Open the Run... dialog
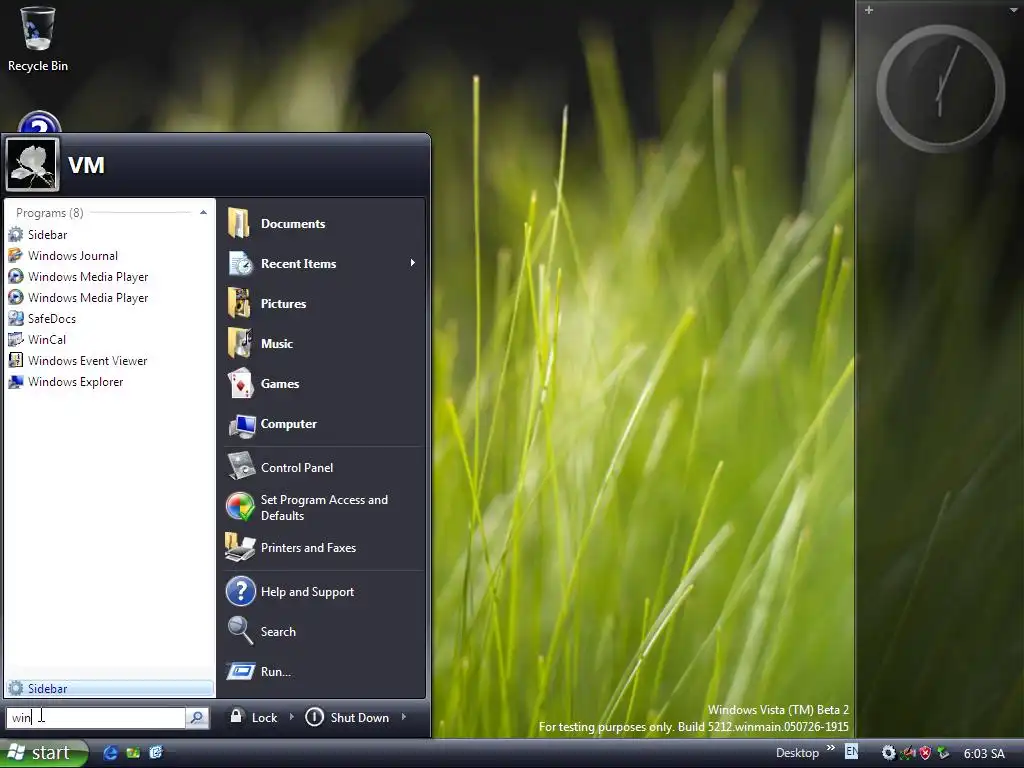 [x=323, y=671]
